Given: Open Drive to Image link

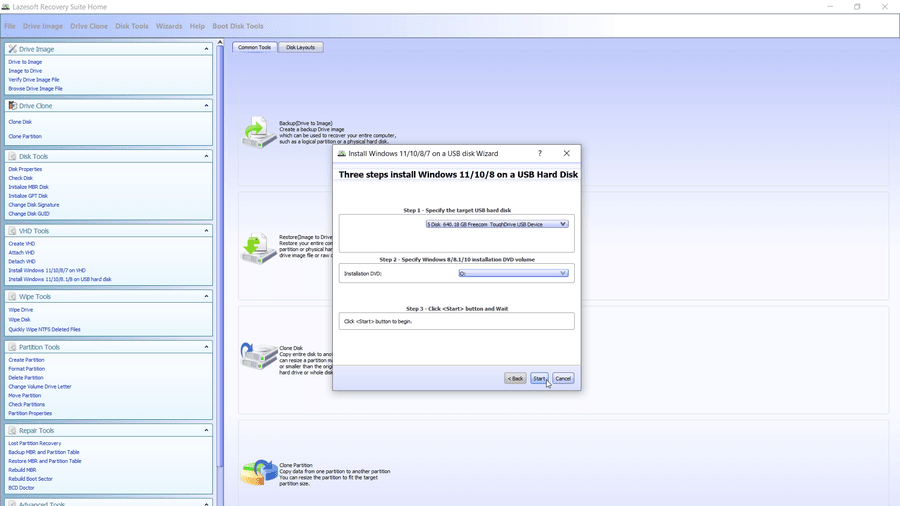Looking at the screenshot, I should click(25, 62).
